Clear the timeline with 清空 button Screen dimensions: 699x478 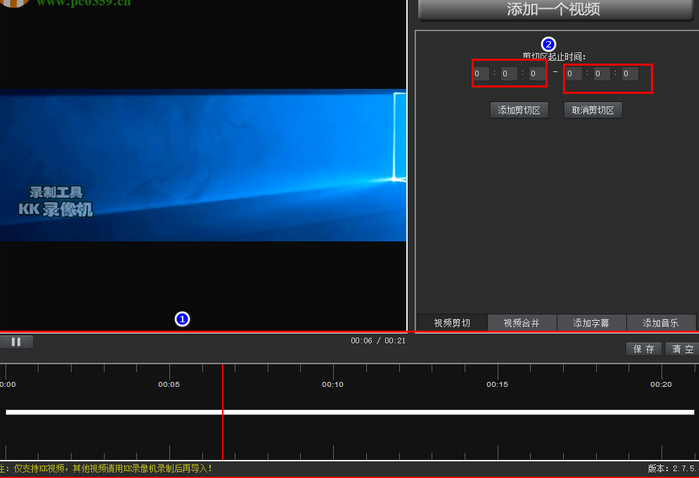[x=682, y=349]
